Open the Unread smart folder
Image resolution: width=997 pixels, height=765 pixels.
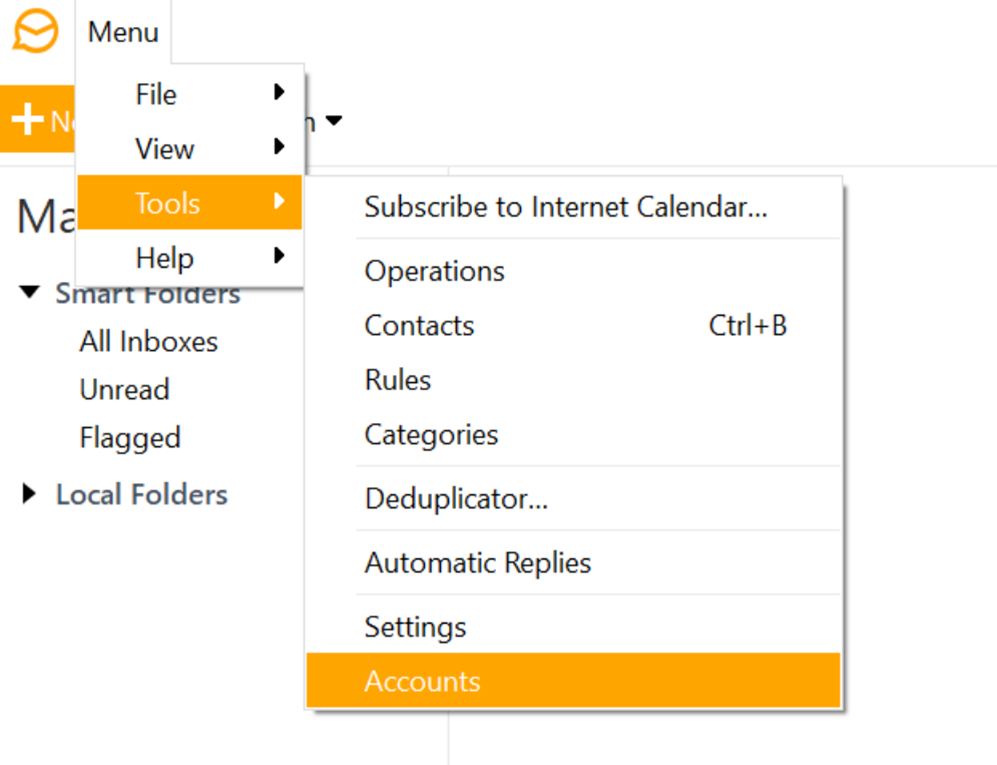click(124, 389)
